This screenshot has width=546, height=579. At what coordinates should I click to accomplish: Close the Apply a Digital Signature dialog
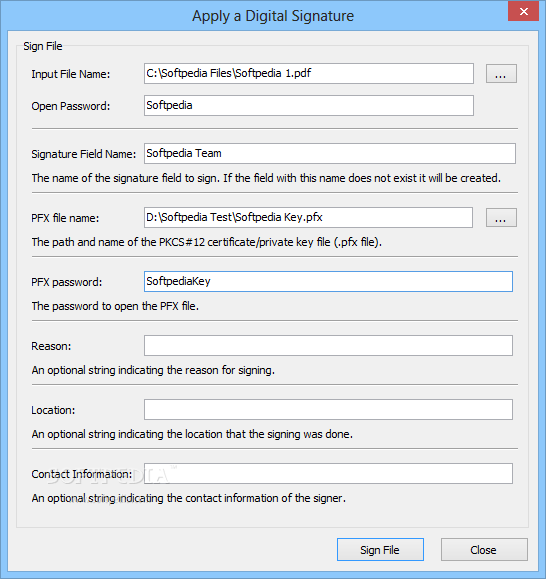[x=523, y=11]
